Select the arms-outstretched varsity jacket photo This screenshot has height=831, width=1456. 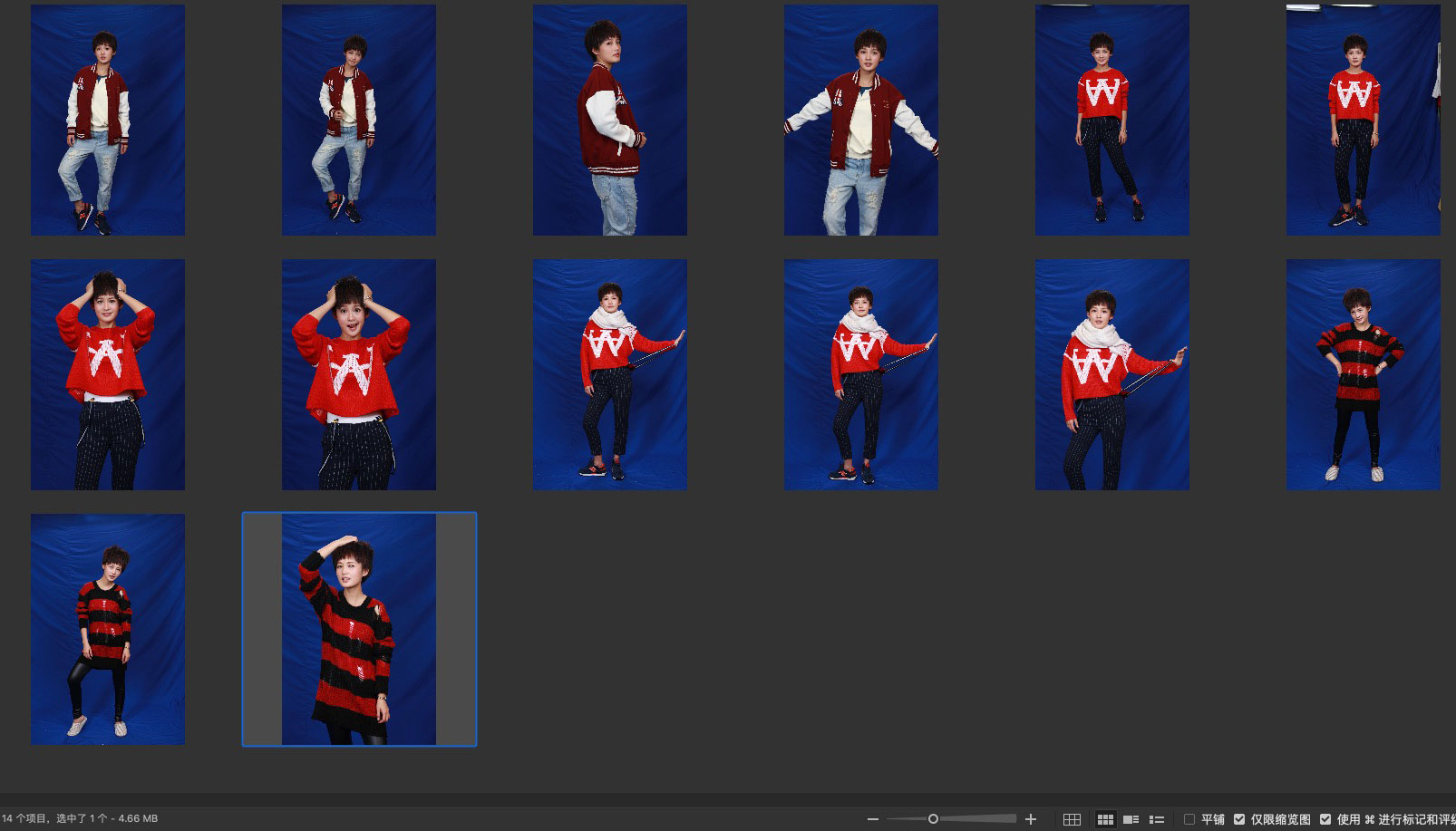tap(860, 121)
